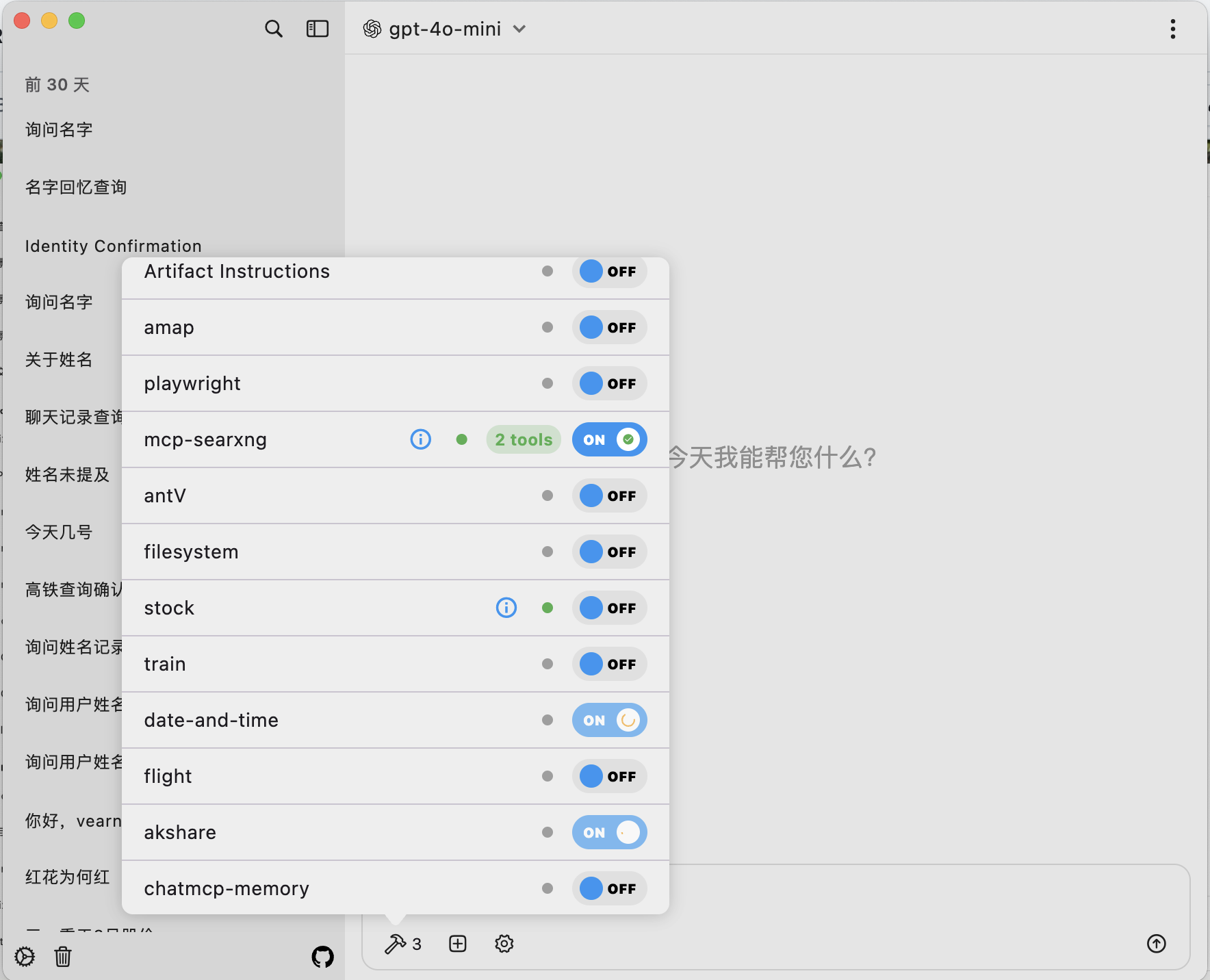Open the 聊天记录查询 chat
Screen dimensions: 1210x980
tap(74, 417)
